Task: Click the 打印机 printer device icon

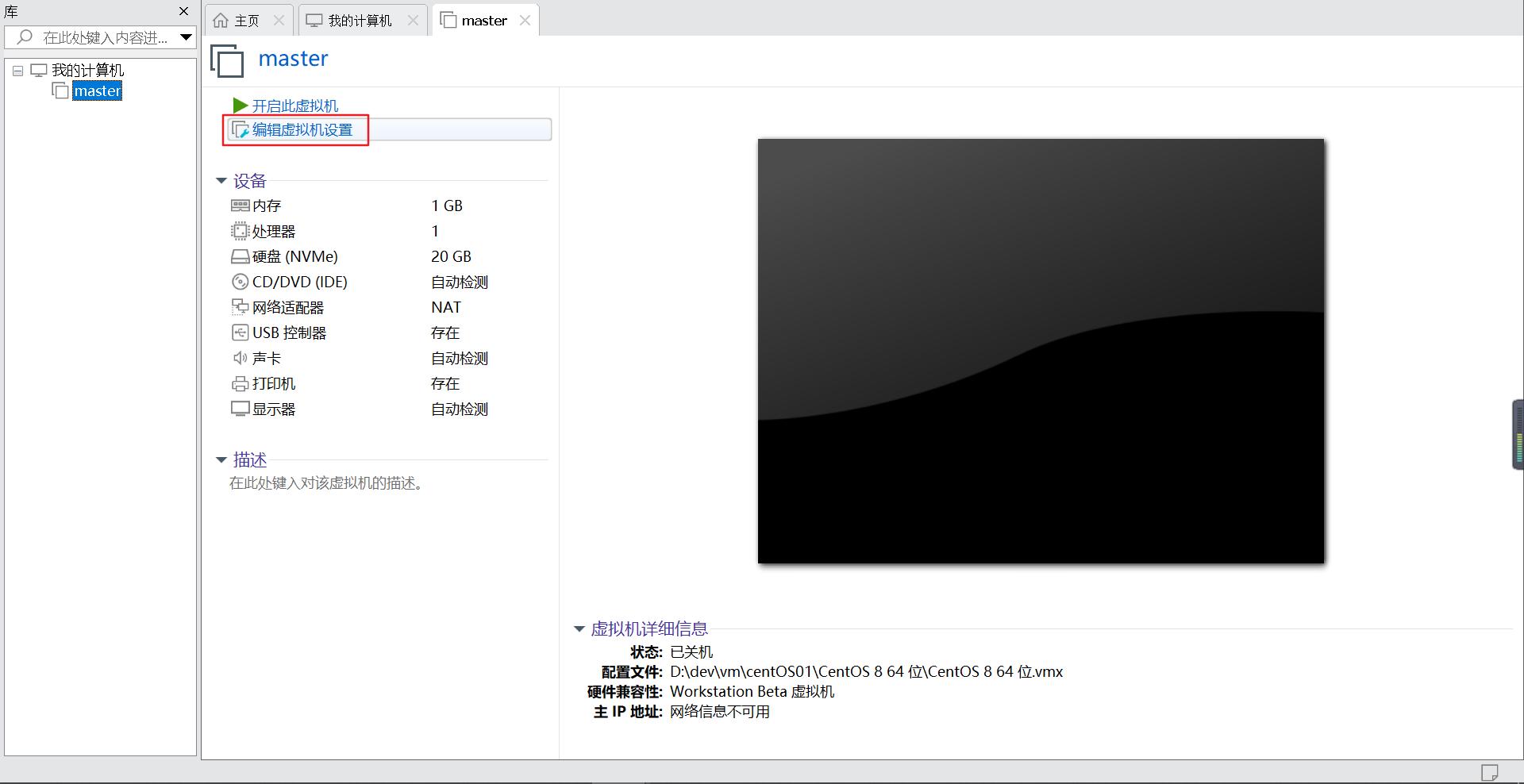Action: (x=241, y=383)
